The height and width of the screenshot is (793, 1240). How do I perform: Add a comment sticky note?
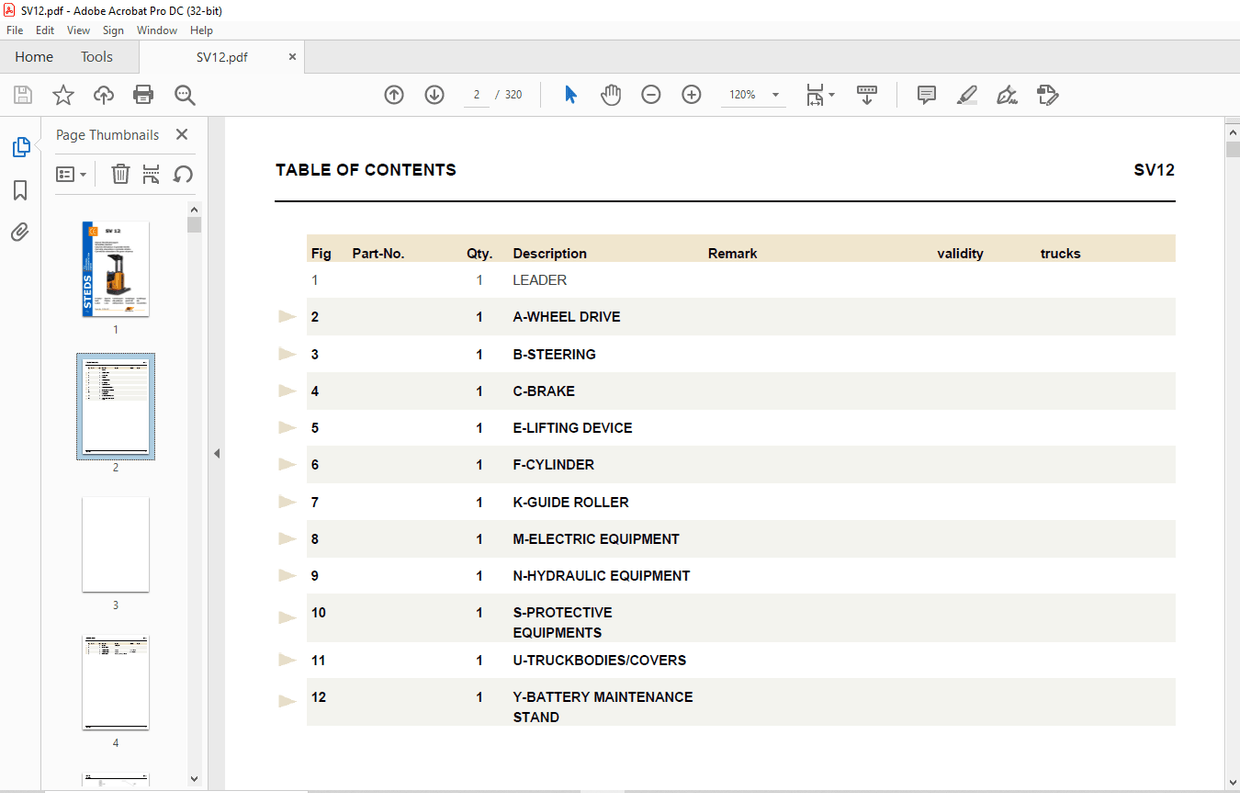click(x=927, y=95)
